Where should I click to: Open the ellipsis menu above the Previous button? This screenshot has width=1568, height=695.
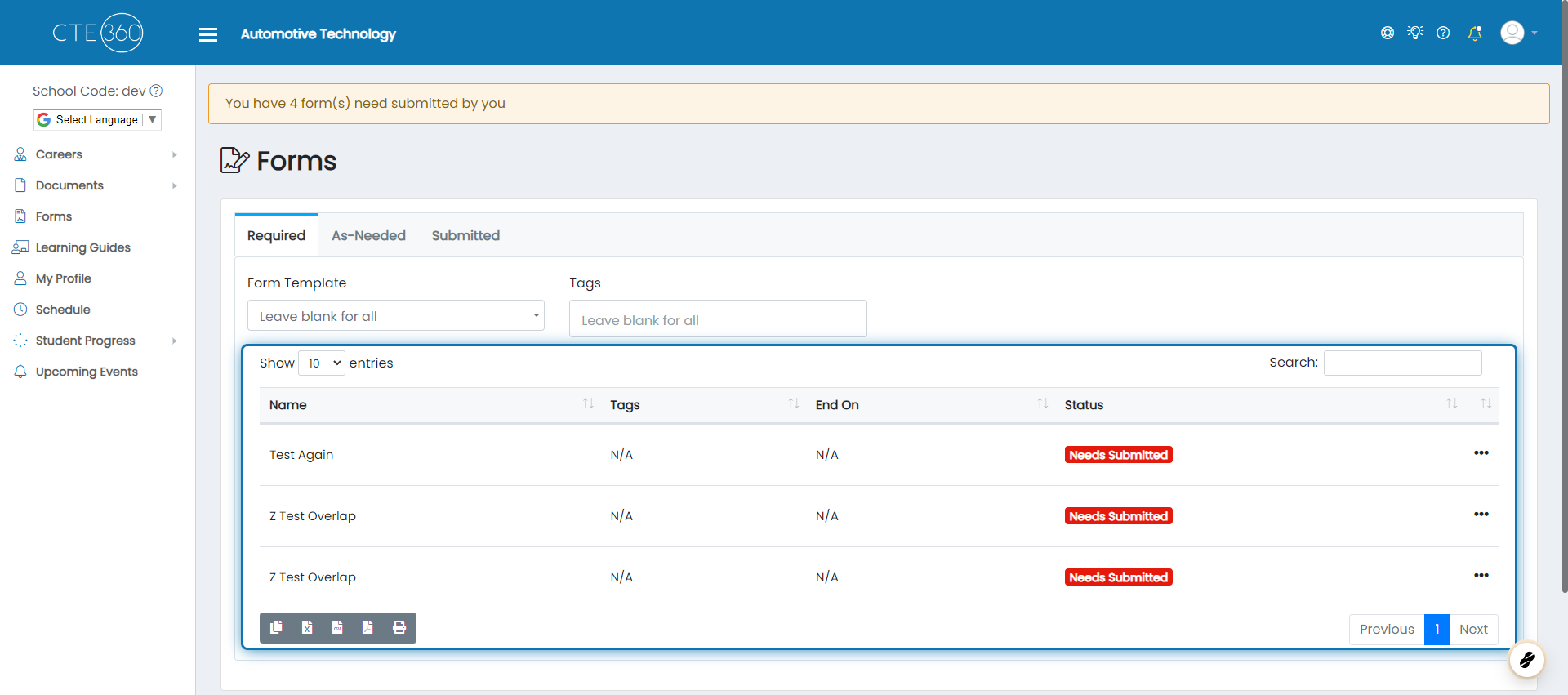coord(1481,576)
